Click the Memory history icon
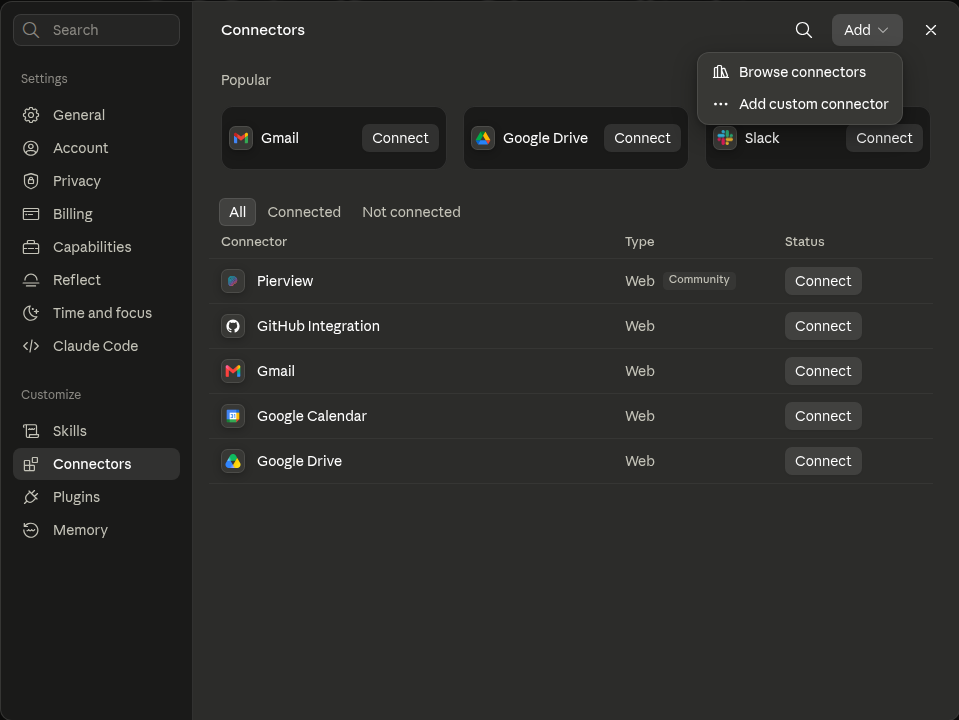Screen dimensions: 959x720 coord(31,530)
